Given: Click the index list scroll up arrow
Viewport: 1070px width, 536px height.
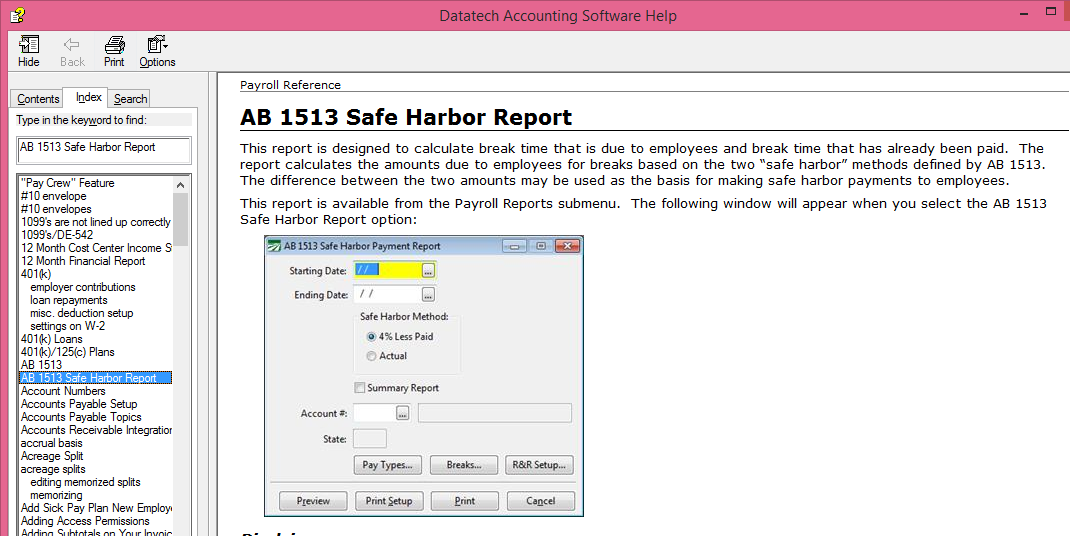Looking at the screenshot, I should (x=180, y=185).
